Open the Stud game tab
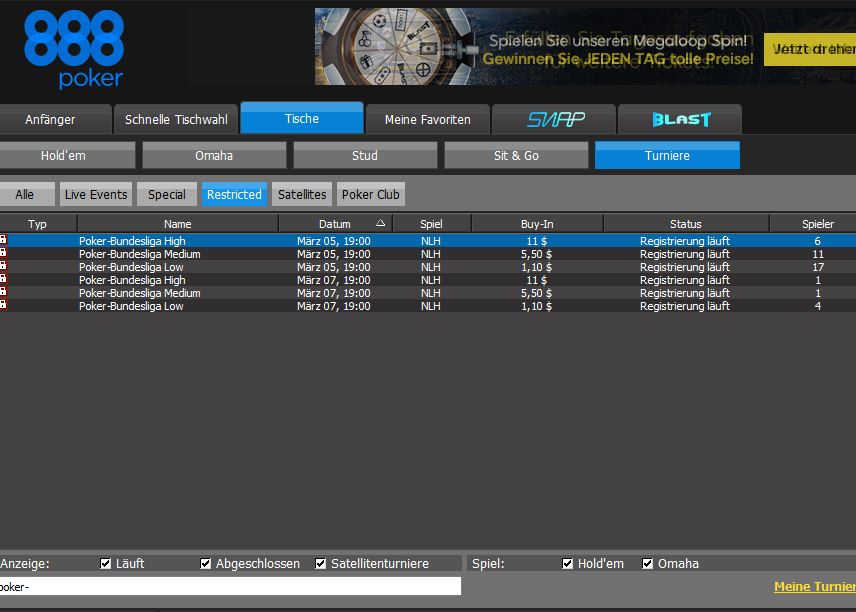The width and height of the screenshot is (856, 612). pos(365,156)
